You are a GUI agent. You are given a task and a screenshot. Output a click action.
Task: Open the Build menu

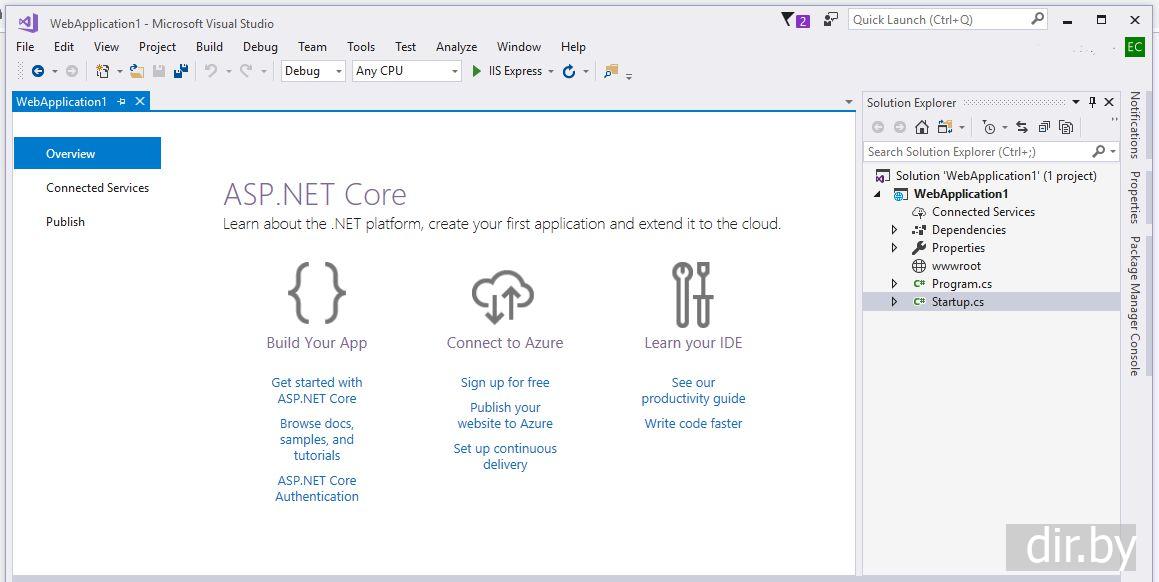(209, 47)
